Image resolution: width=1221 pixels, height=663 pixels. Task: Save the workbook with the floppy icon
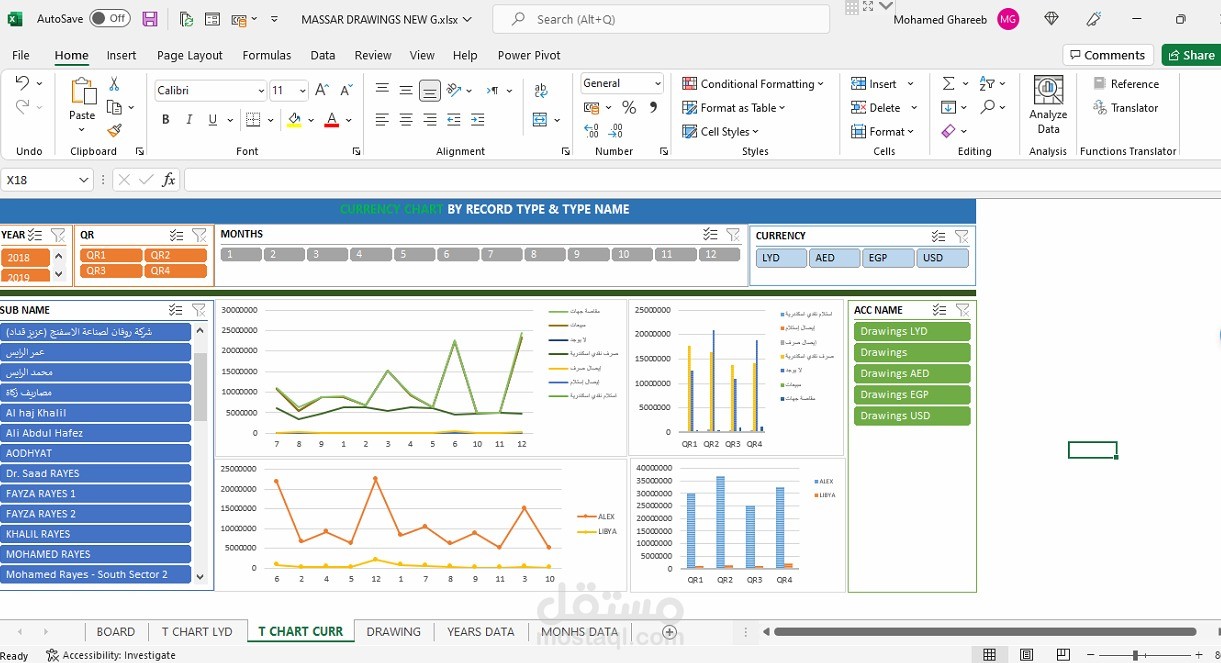click(150, 19)
